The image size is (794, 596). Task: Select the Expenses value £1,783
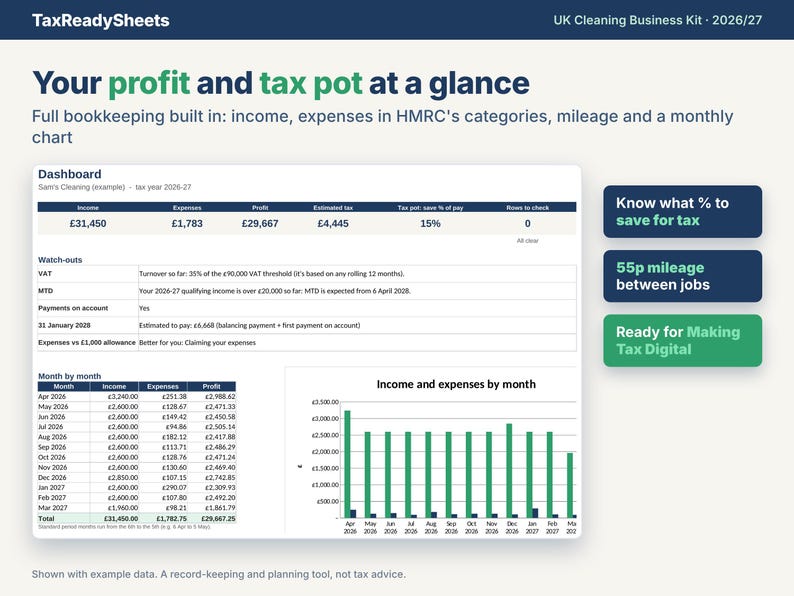[x=187, y=223]
